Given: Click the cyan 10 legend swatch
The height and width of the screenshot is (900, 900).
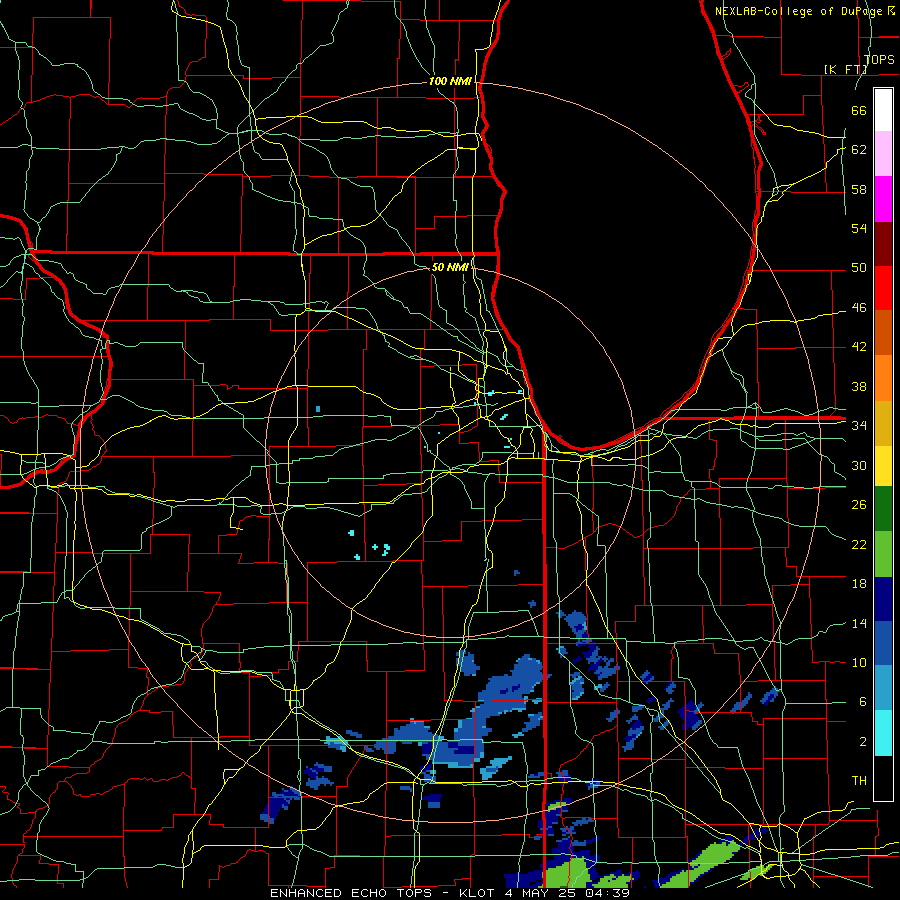Looking at the screenshot, I should 883,733.
